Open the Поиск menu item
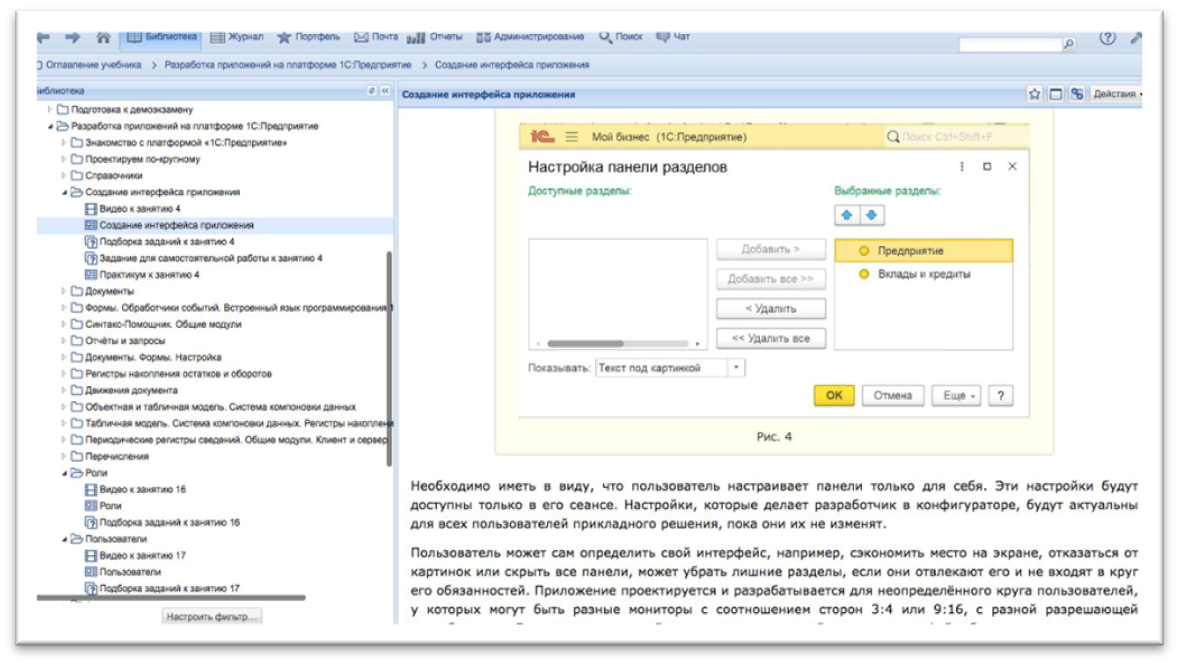 (x=620, y=37)
